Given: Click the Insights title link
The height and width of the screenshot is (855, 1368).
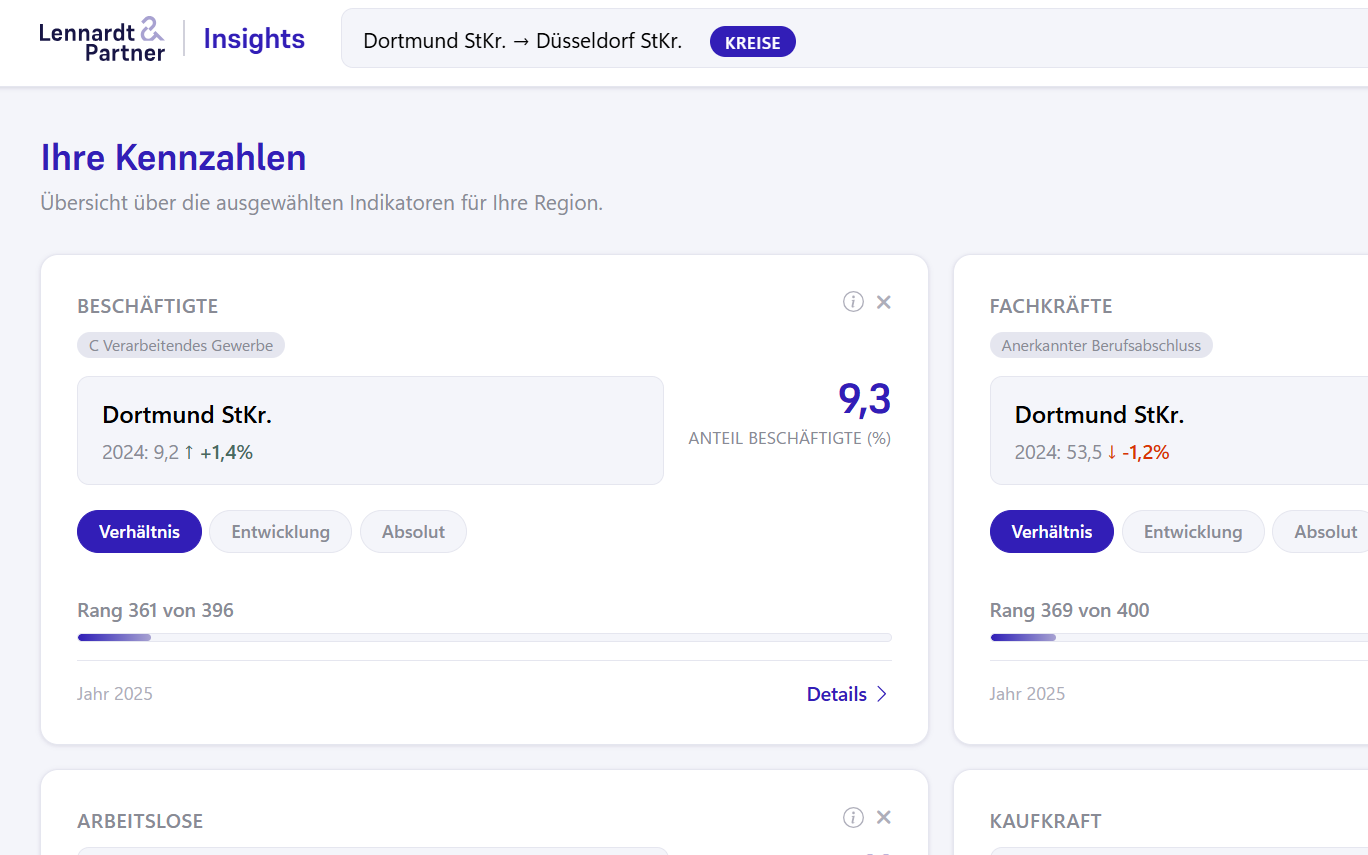Looking at the screenshot, I should click(x=254, y=39).
